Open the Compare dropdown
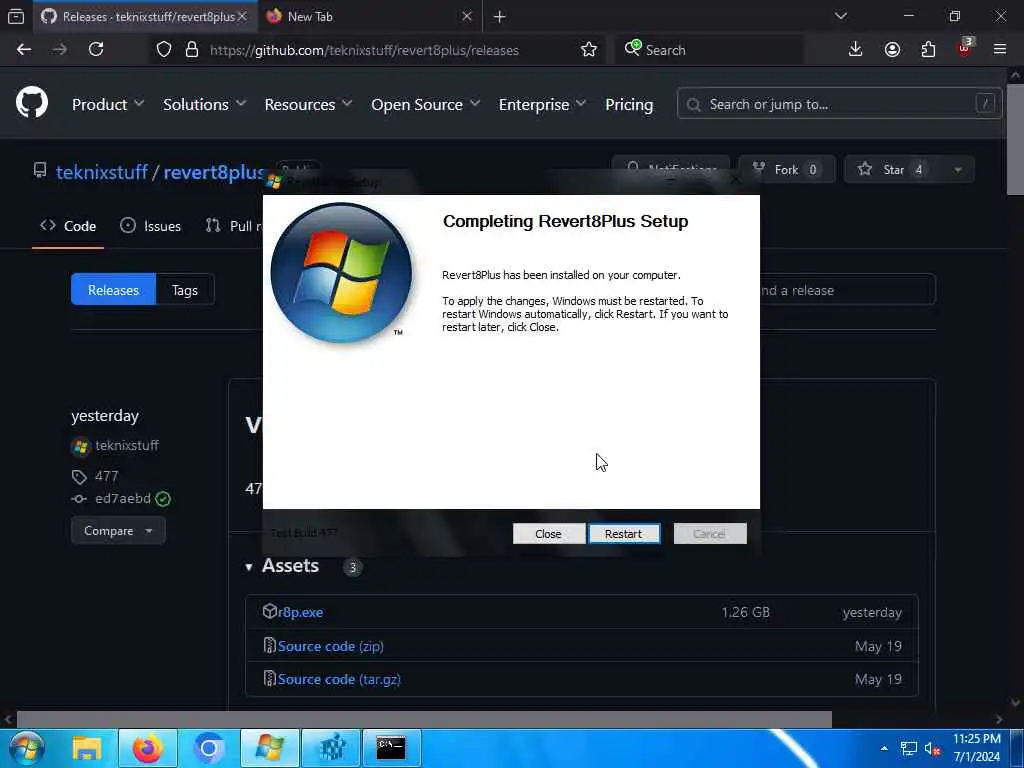This screenshot has height=768, width=1024. pyautogui.click(x=118, y=530)
